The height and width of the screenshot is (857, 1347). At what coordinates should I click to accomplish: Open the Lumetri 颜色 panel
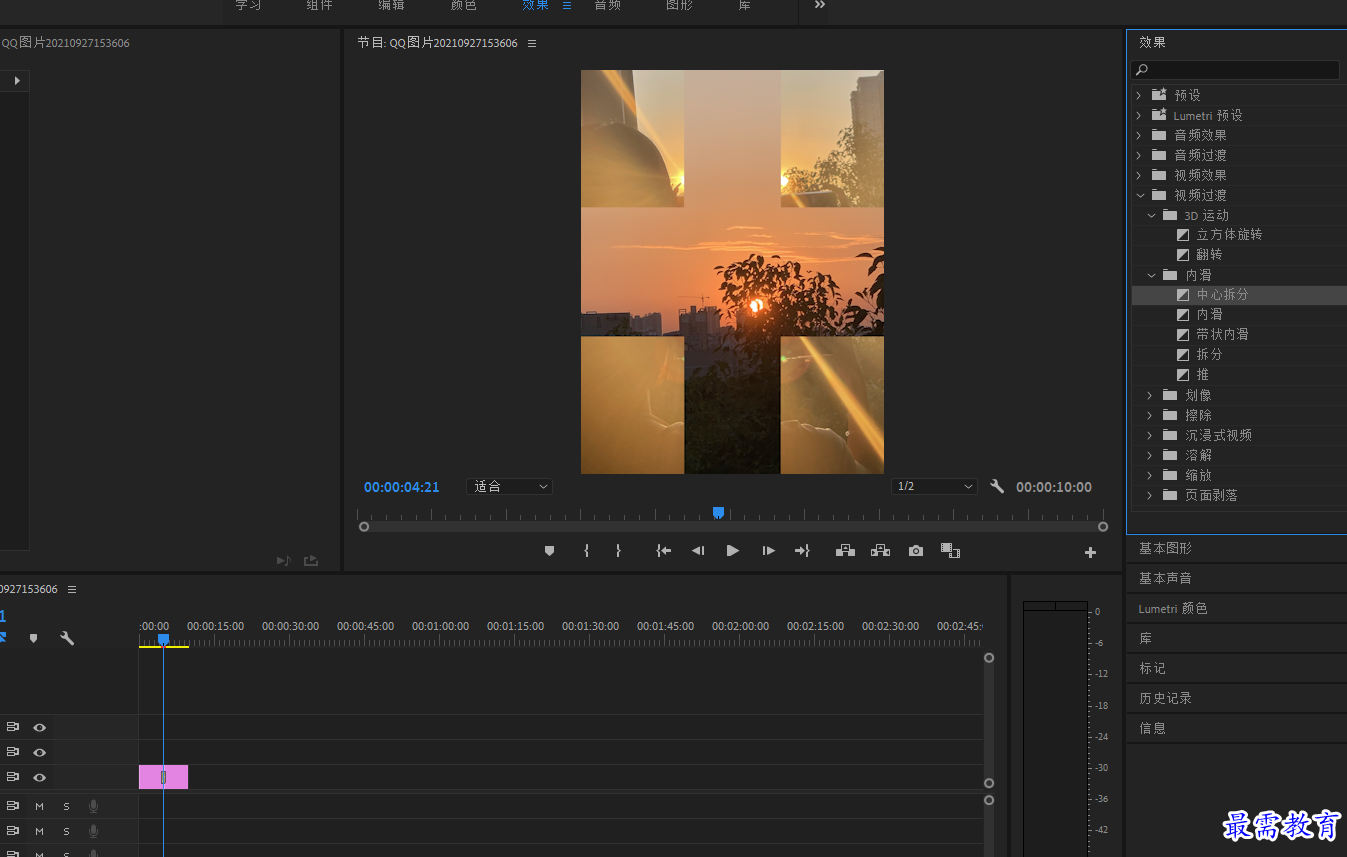click(x=1172, y=608)
